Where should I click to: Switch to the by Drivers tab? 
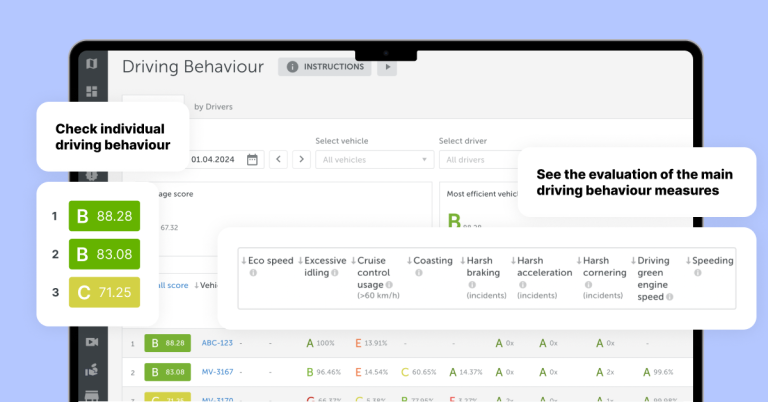click(x=213, y=106)
